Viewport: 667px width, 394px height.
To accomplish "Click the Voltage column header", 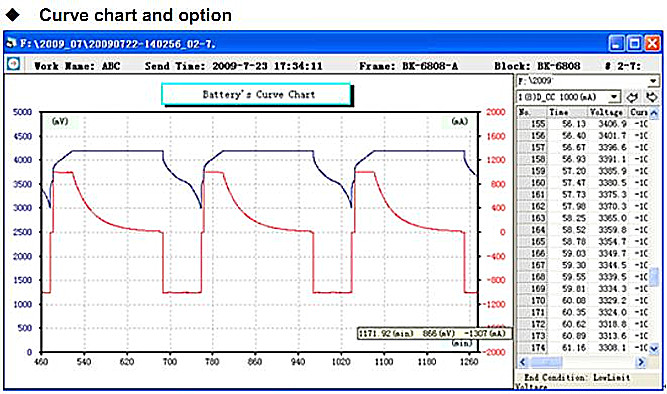I will (x=607, y=112).
